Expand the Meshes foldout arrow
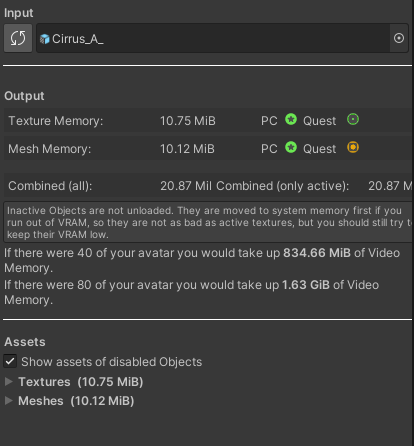 9,401
